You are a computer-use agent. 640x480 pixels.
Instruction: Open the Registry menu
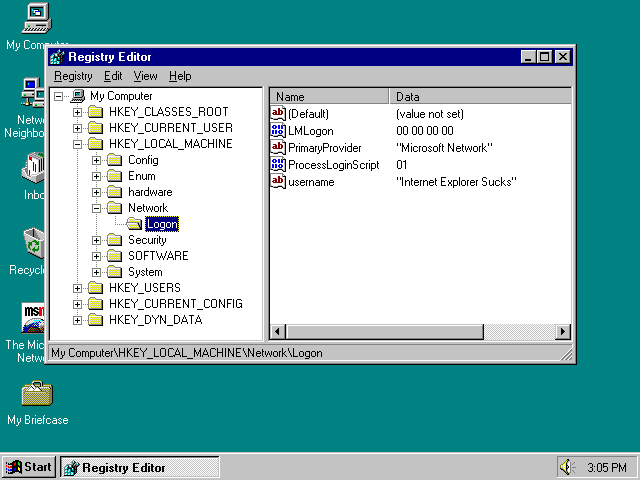click(73, 76)
